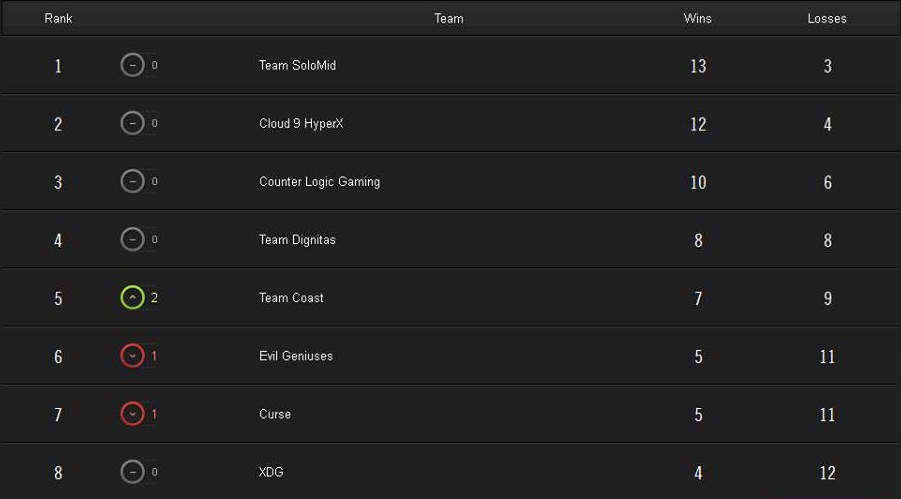Click Evil Geniuses' red down-arrow icon
This screenshot has width=901, height=499.
(132, 356)
